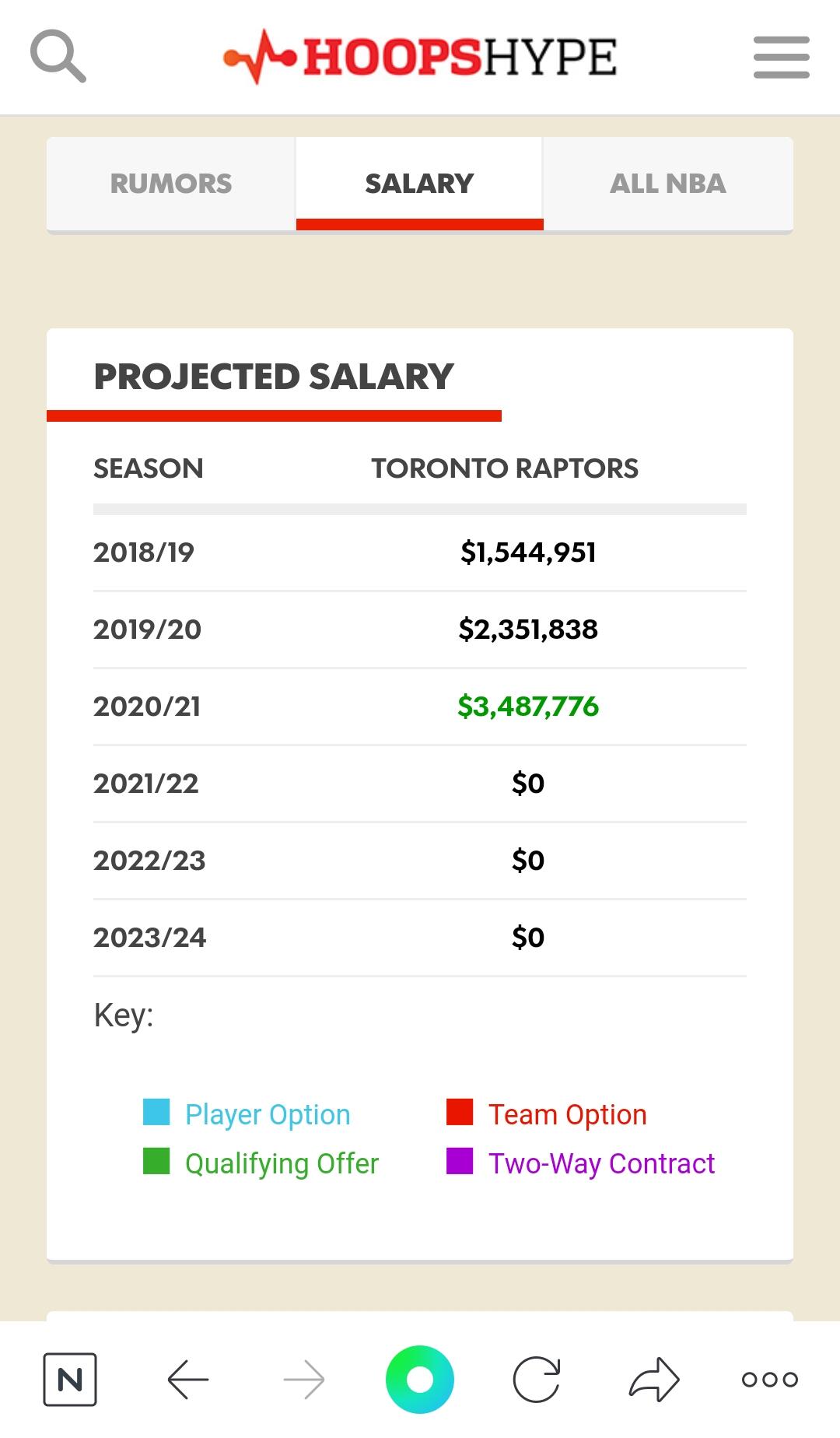
Task: Click the green $3,487,776 salary figure
Action: pyautogui.click(x=528, y=707)
